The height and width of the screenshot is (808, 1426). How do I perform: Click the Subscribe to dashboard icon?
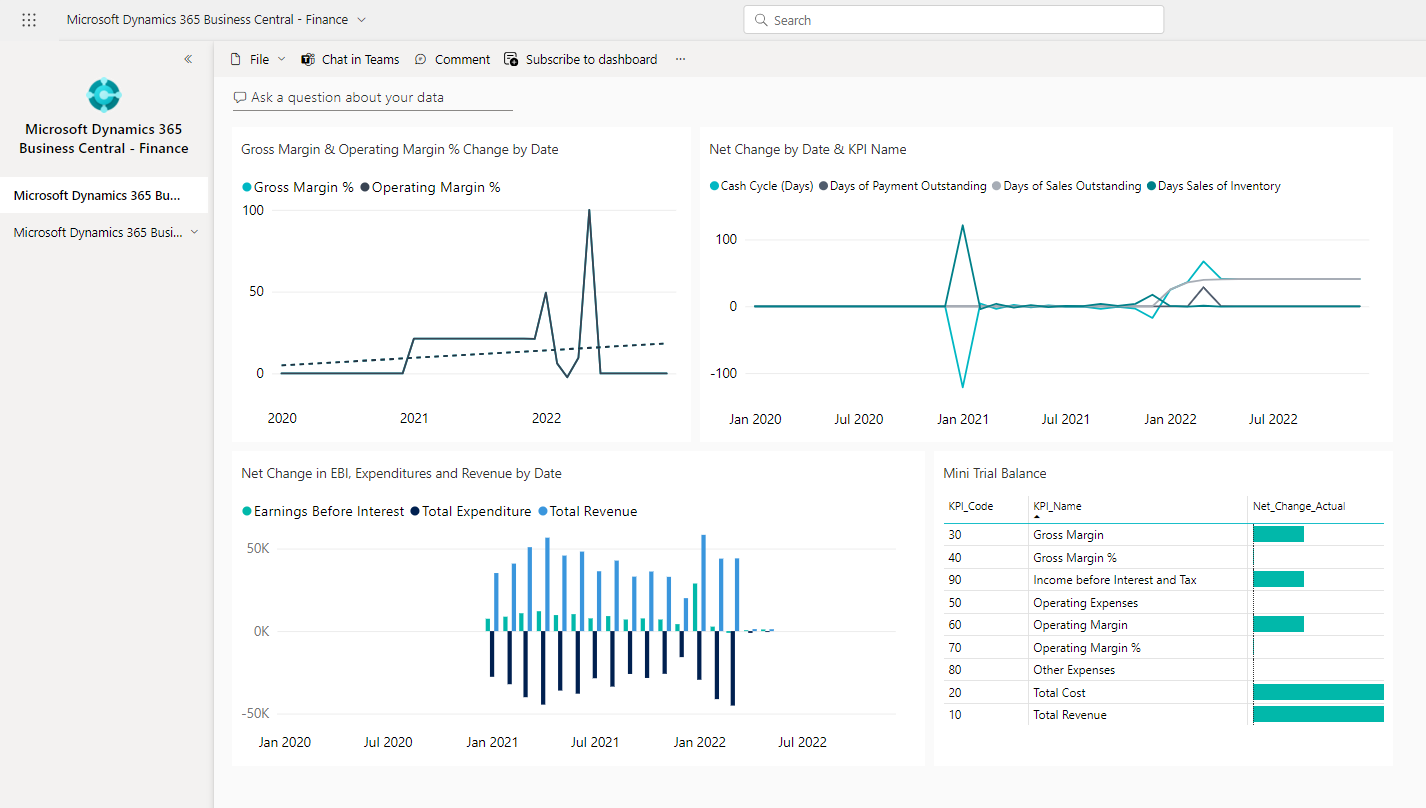511,59
